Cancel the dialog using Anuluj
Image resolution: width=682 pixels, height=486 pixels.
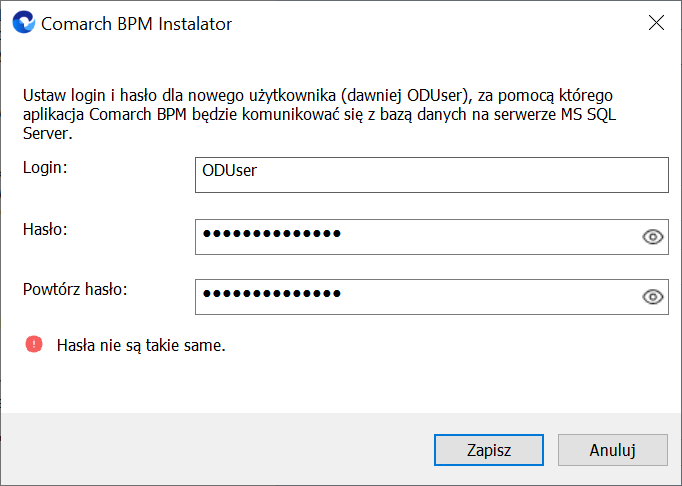tap(612, 450)
